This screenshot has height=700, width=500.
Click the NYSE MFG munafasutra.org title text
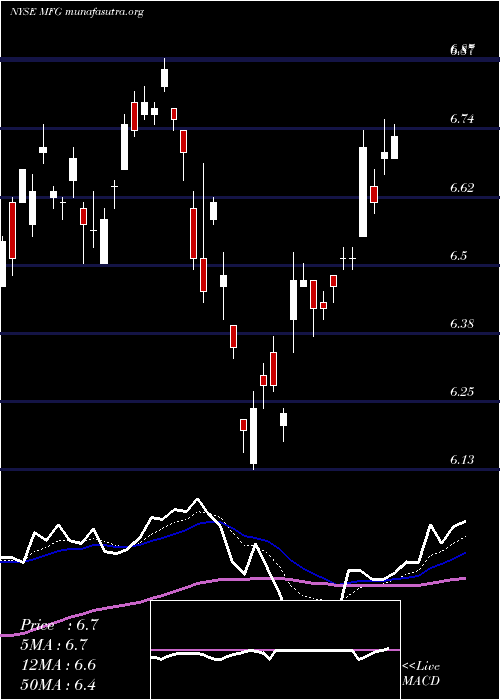coord(76,12)
